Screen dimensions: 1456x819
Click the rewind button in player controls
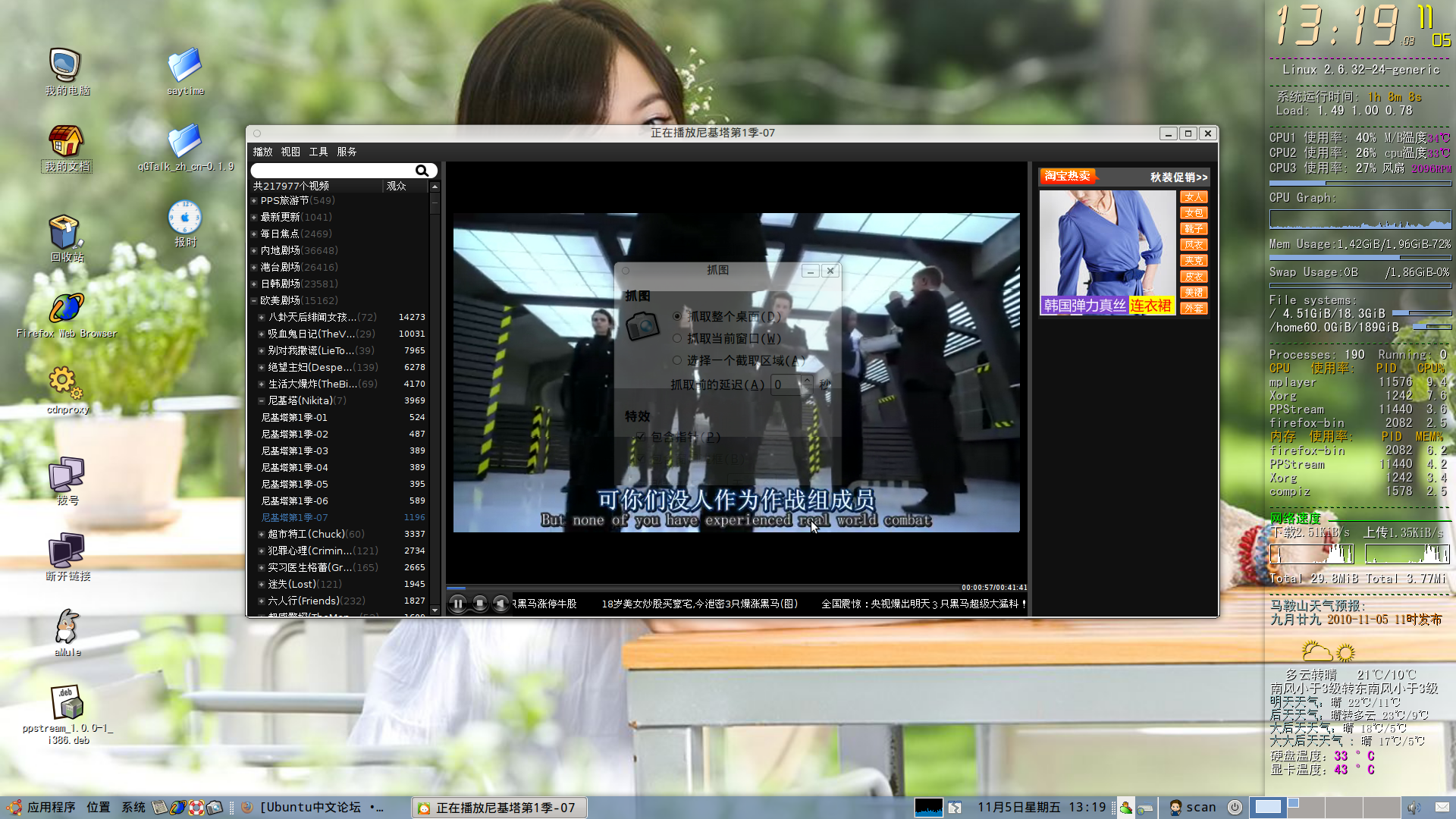coord(500,604)
